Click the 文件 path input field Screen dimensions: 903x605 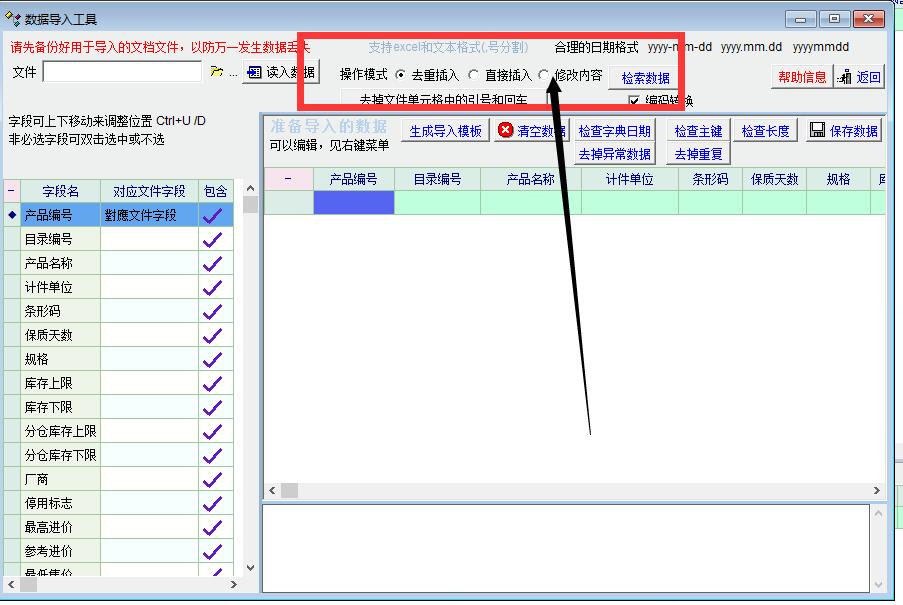[122, 72]
